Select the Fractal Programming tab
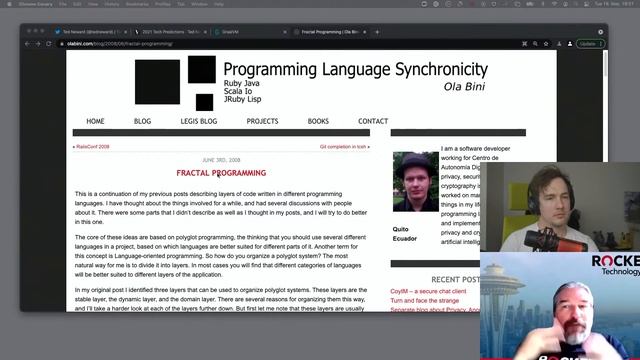640x360 pixels. pyautogui.click(x=330, y=32)
